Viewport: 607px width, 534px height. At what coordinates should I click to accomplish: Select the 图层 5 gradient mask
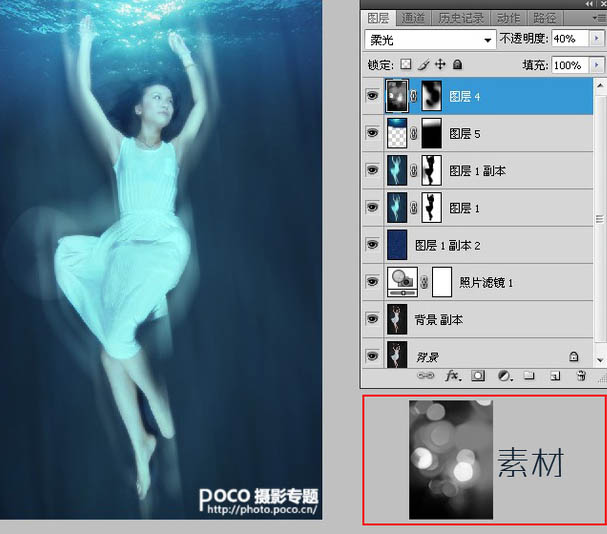431,133
